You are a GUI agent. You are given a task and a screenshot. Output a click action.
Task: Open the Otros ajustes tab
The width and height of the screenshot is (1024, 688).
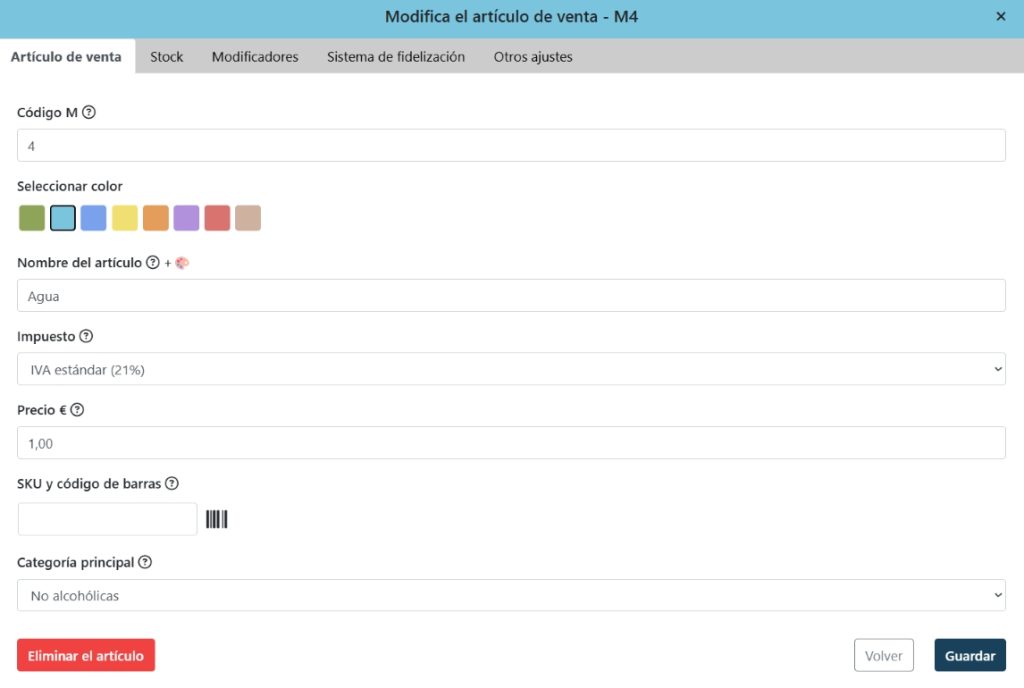(531, 56)
